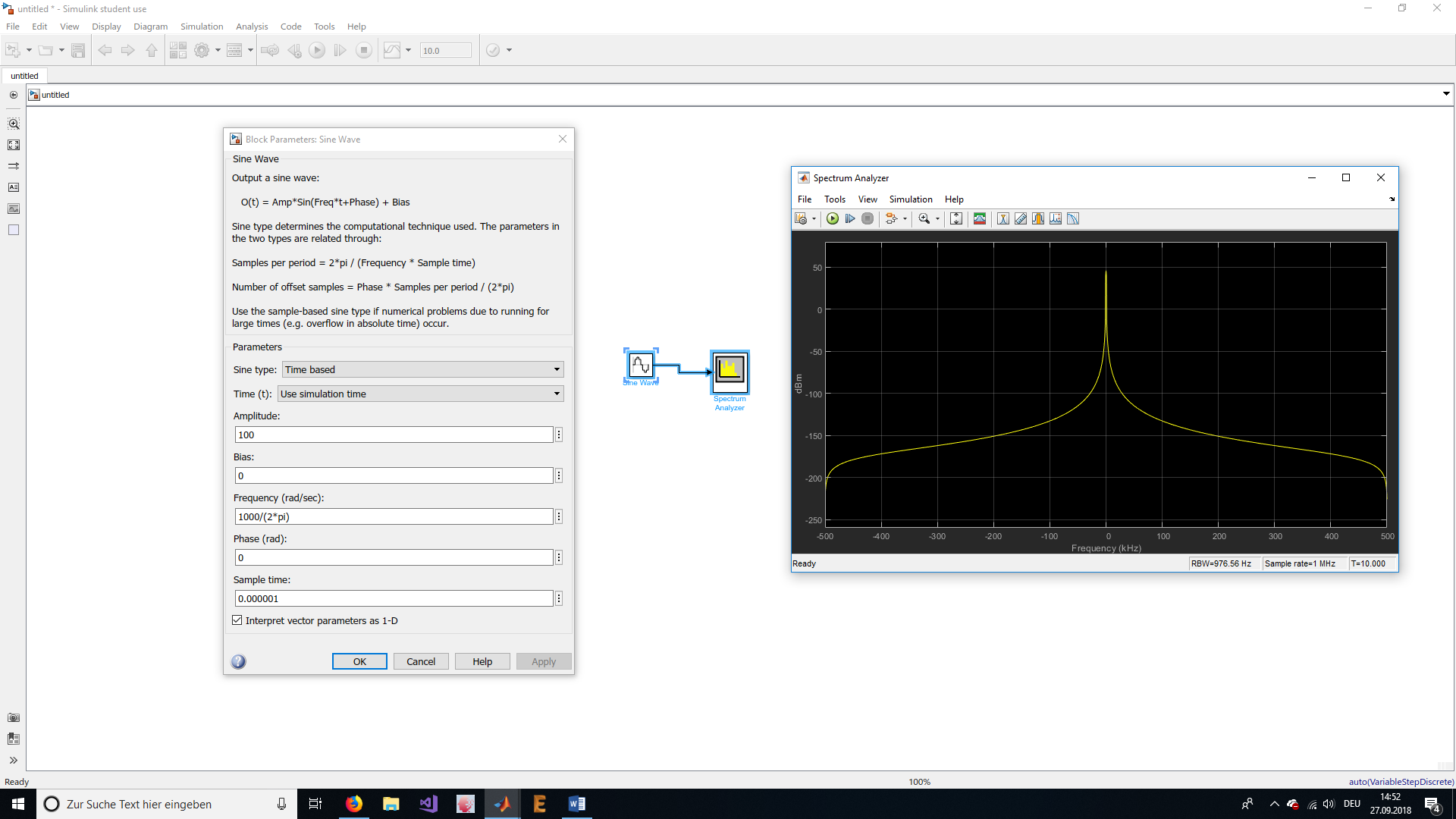Open Spectrum Settings panel icon
This screenshot has height=819, width=1456.
980,219
